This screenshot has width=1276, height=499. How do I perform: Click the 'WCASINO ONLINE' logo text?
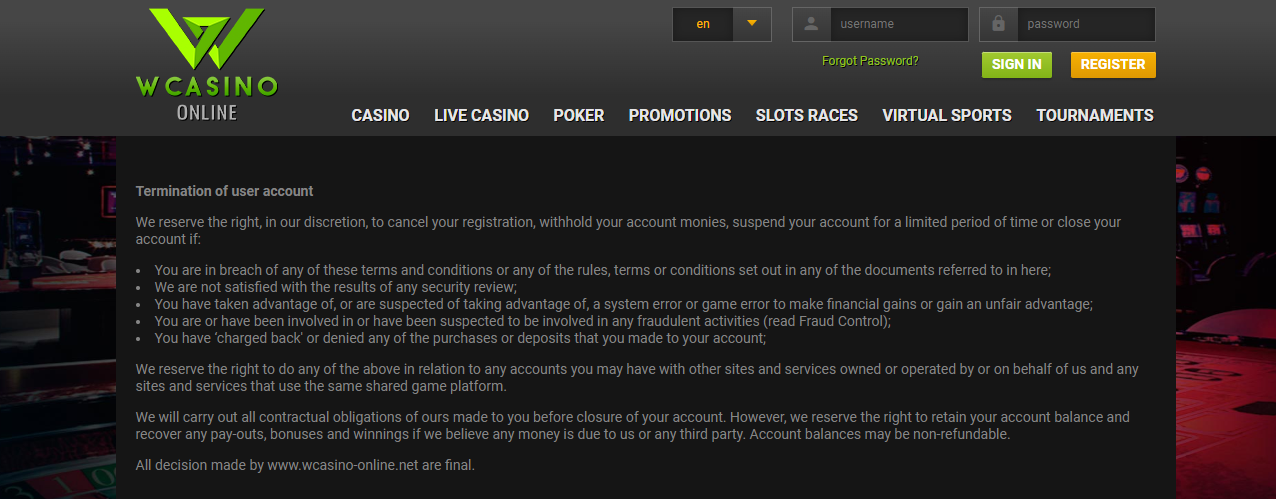point(207,98)
